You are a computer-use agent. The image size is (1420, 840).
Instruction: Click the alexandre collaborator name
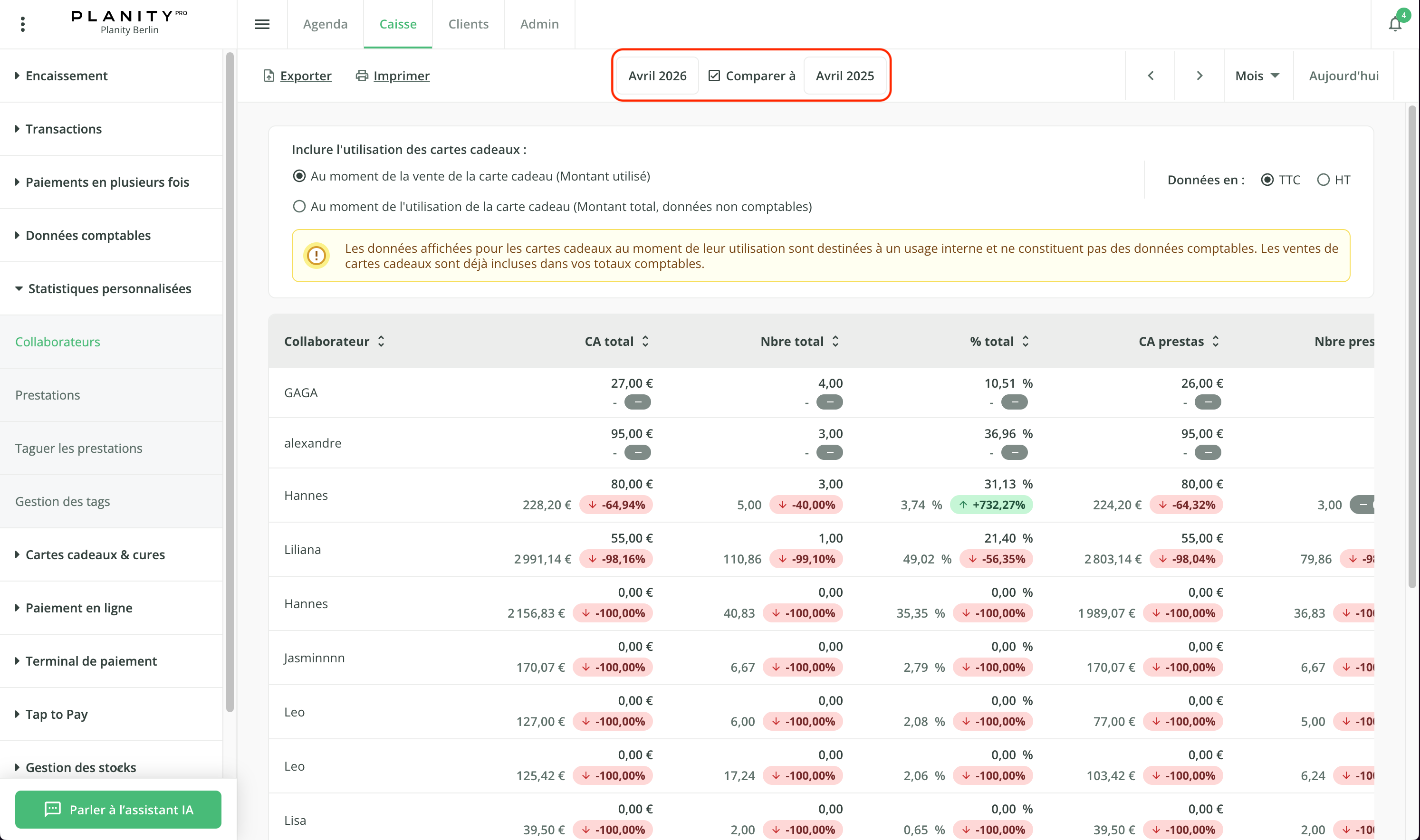tap(313, 443)
